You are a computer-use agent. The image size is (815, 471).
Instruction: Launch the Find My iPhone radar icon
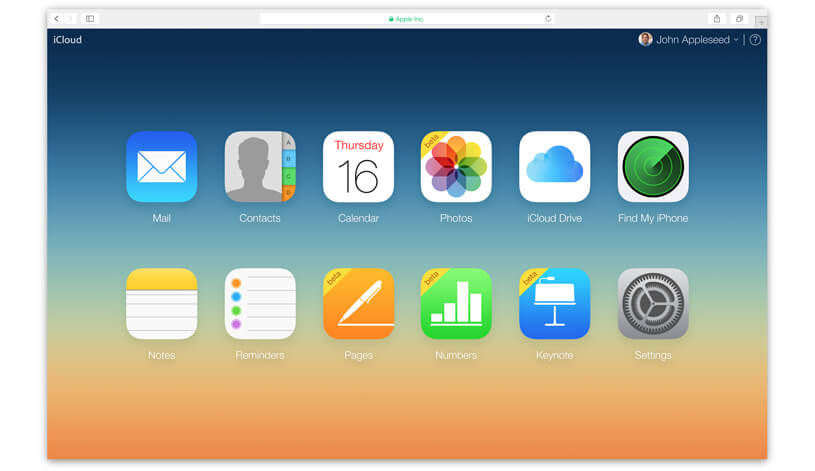click(653, 167)
